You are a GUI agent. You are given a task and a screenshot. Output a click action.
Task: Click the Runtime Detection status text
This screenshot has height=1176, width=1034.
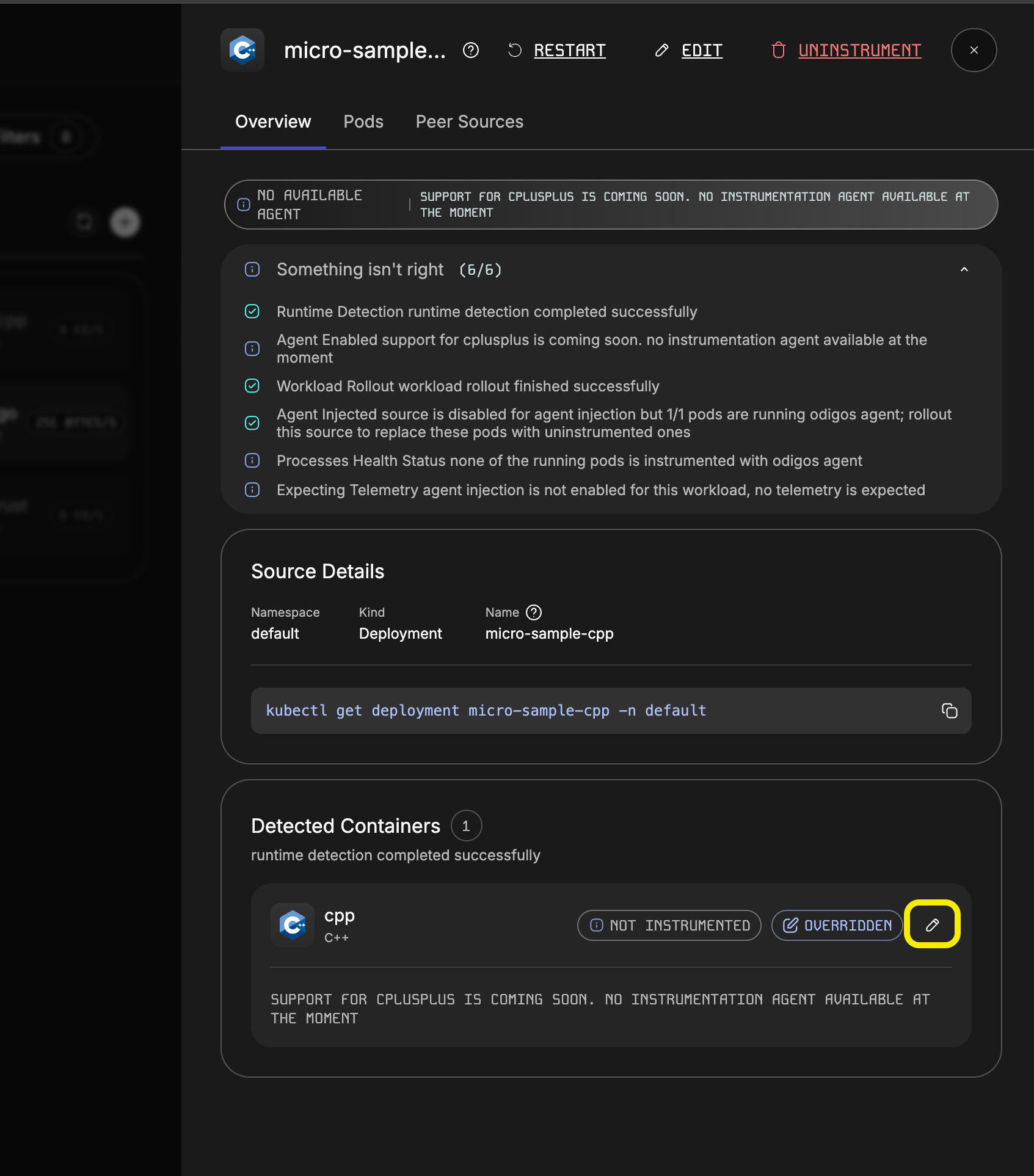[x=487, y=312]
